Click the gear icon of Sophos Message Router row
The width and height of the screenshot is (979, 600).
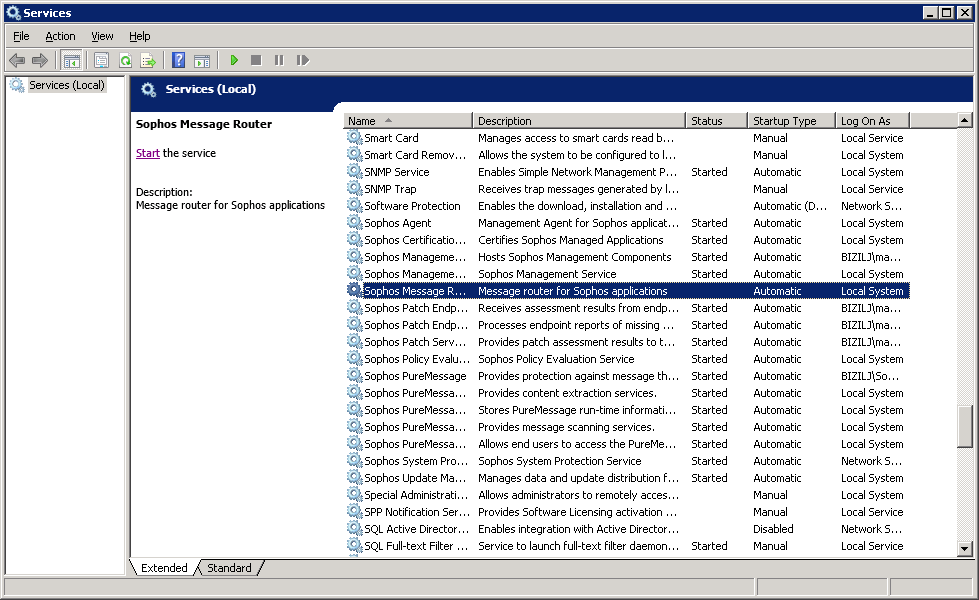(x=355, y=290)
